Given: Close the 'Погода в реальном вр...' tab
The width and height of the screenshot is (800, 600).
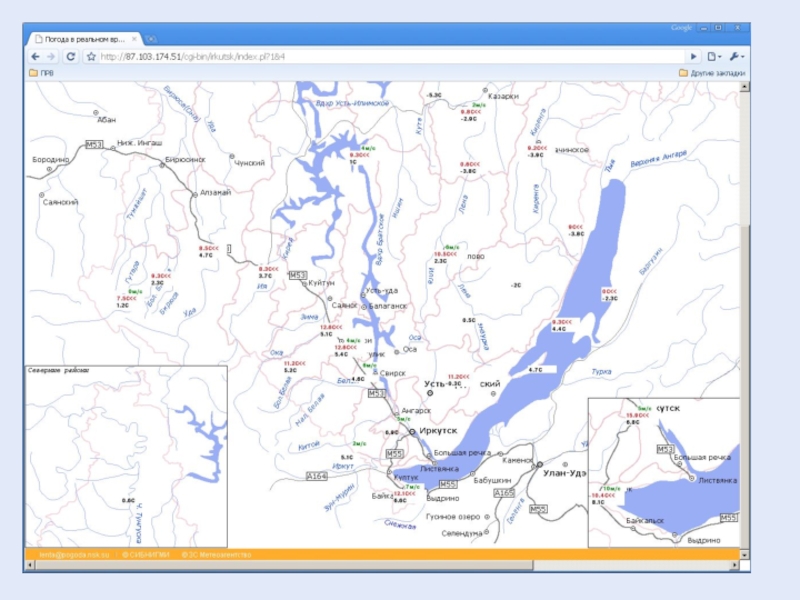Looking at the screenshot, I should [134, 39].
